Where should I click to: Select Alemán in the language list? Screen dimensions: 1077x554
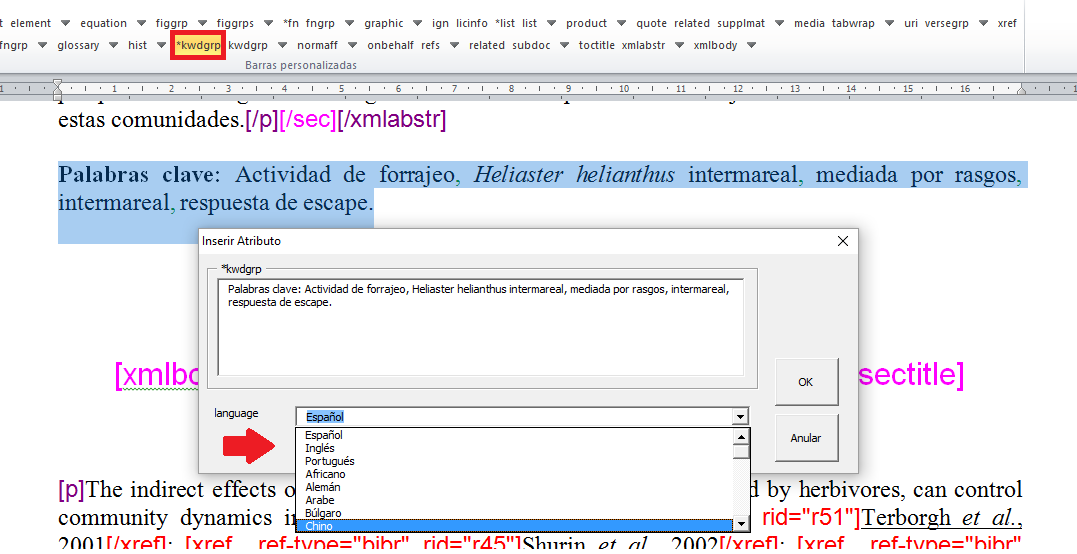pos(322,487)
